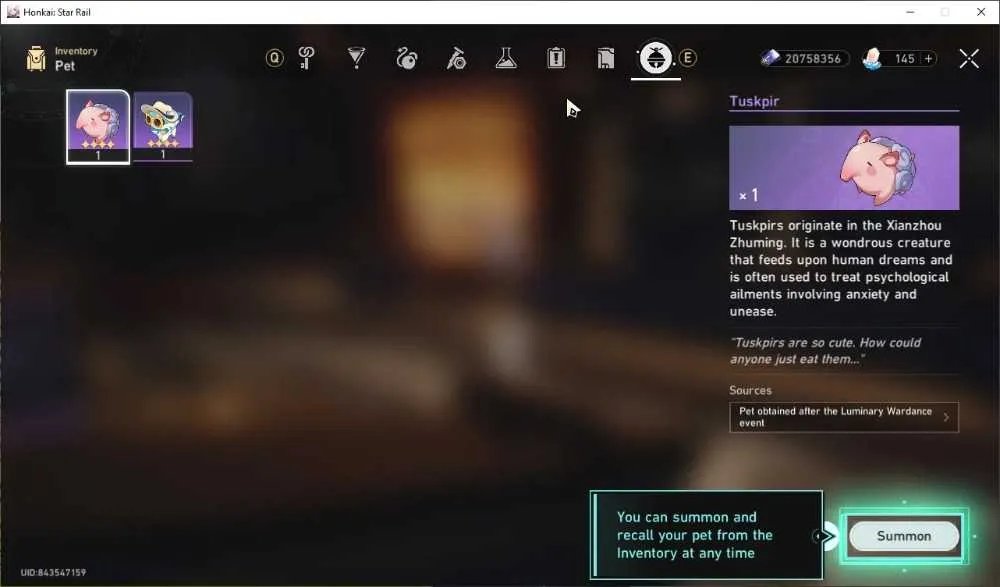The height and width of the screenshot is (587, 1000).
Task: Select the active Pet tab icon
Action: (x=656, y=58)
